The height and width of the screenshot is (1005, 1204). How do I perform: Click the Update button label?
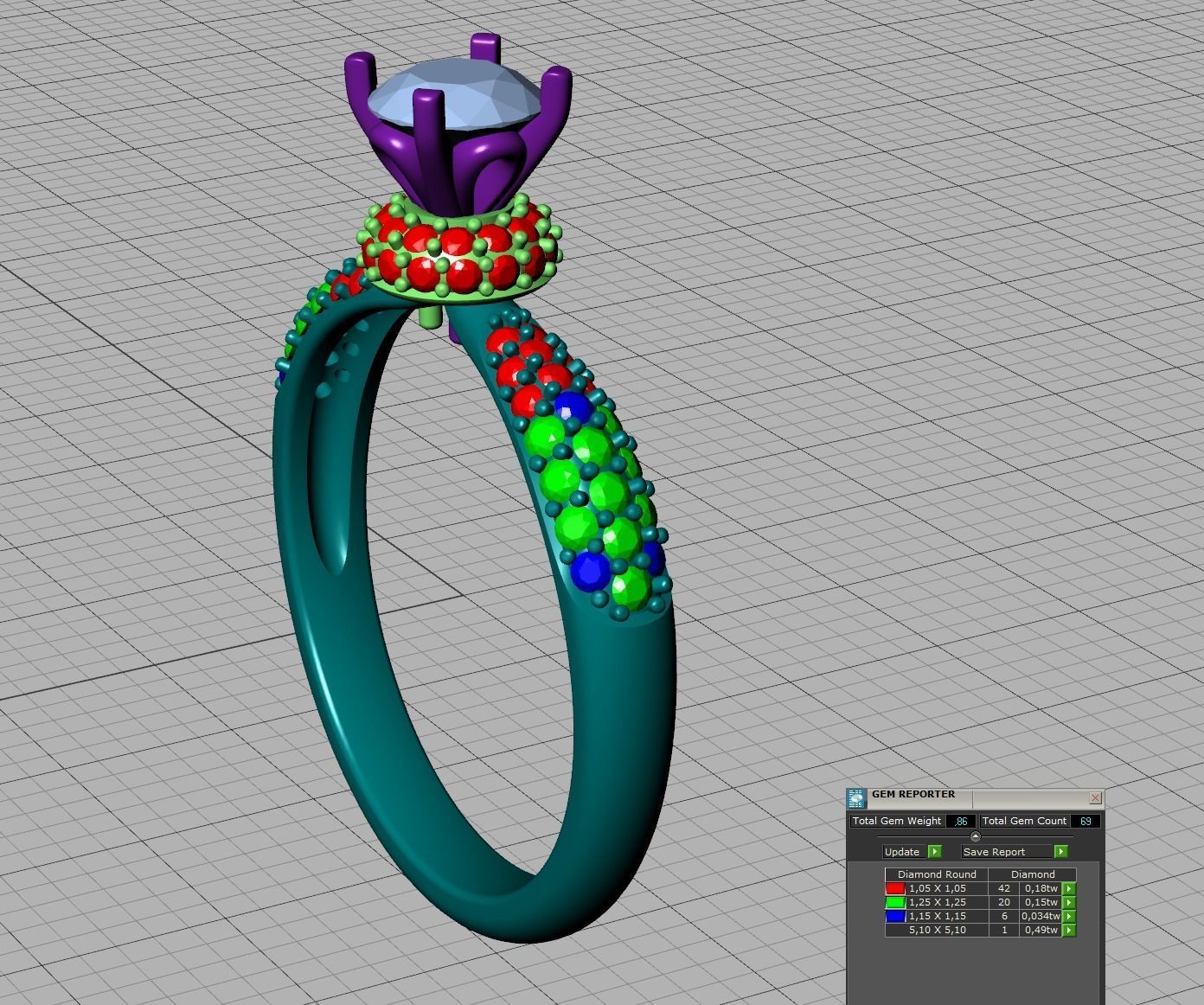[x=902, y=852]
